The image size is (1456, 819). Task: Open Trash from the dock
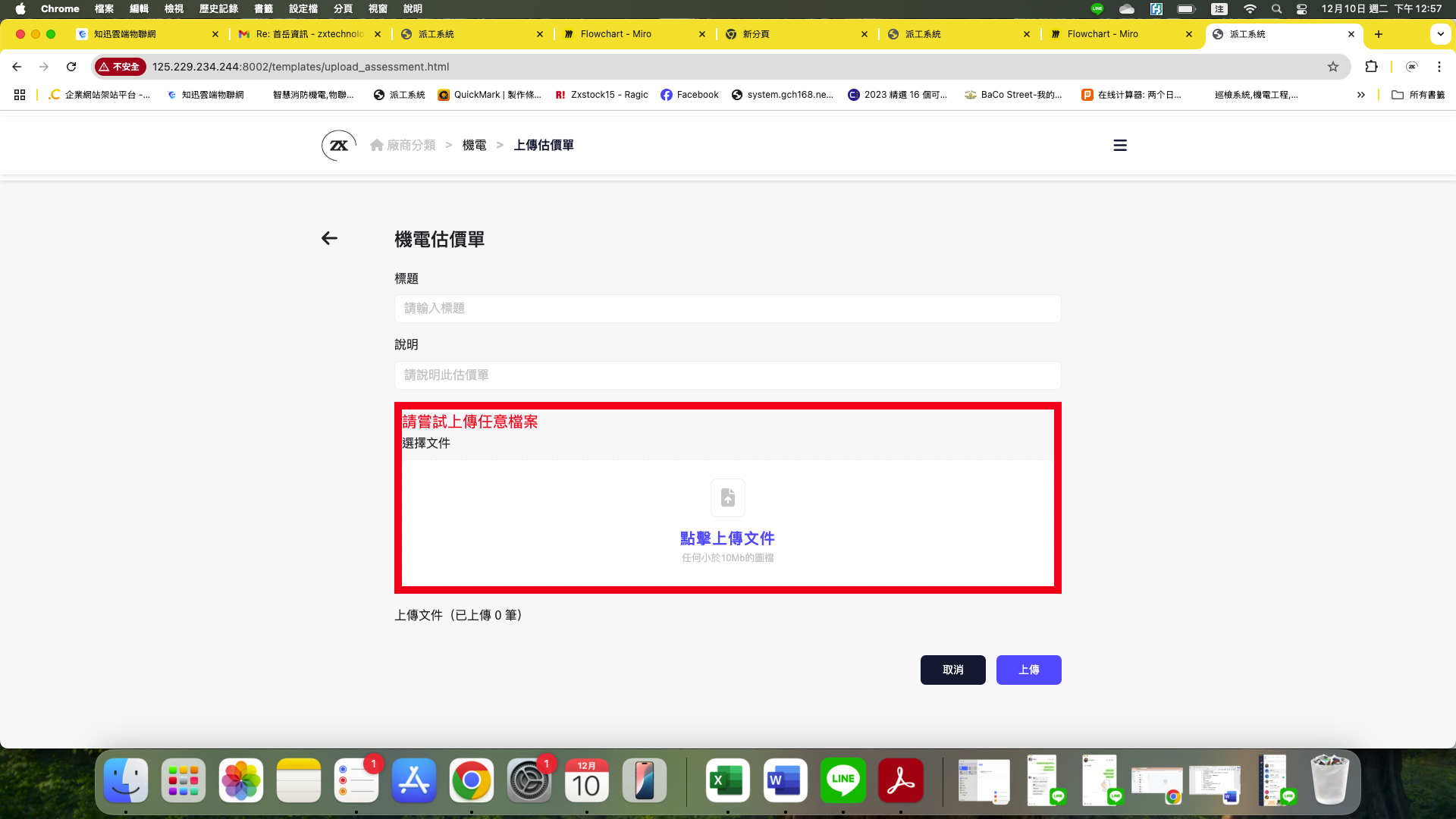click(1330, 780)
